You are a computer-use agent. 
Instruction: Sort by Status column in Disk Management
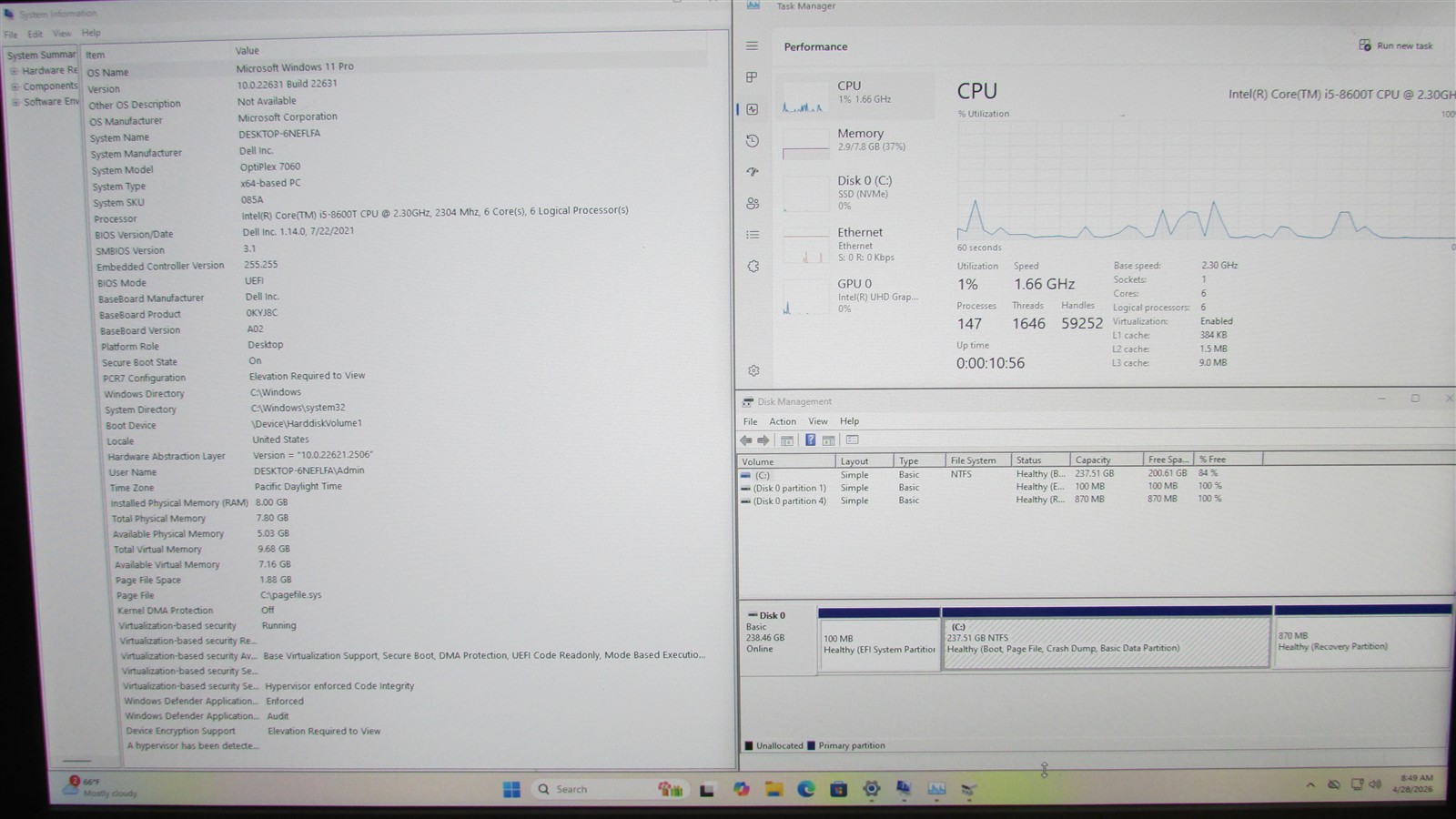point(1041,460)
